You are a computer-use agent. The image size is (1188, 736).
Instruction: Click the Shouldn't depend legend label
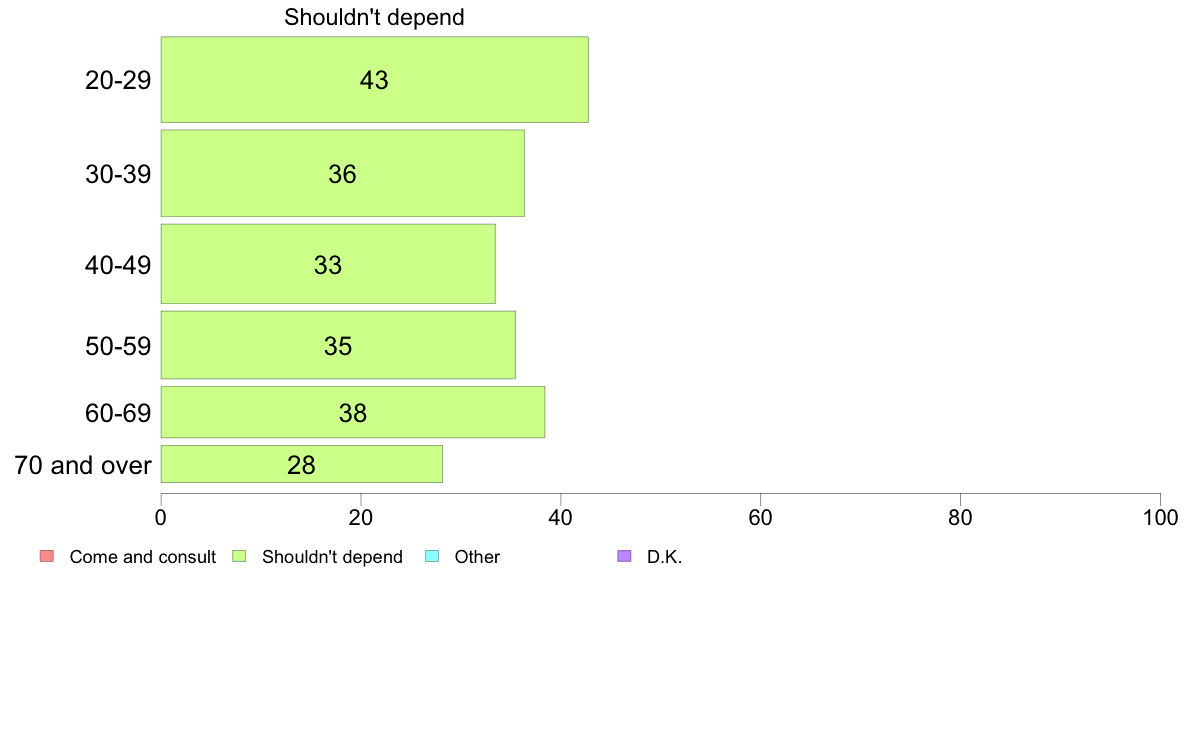click(x=333, y=557)
